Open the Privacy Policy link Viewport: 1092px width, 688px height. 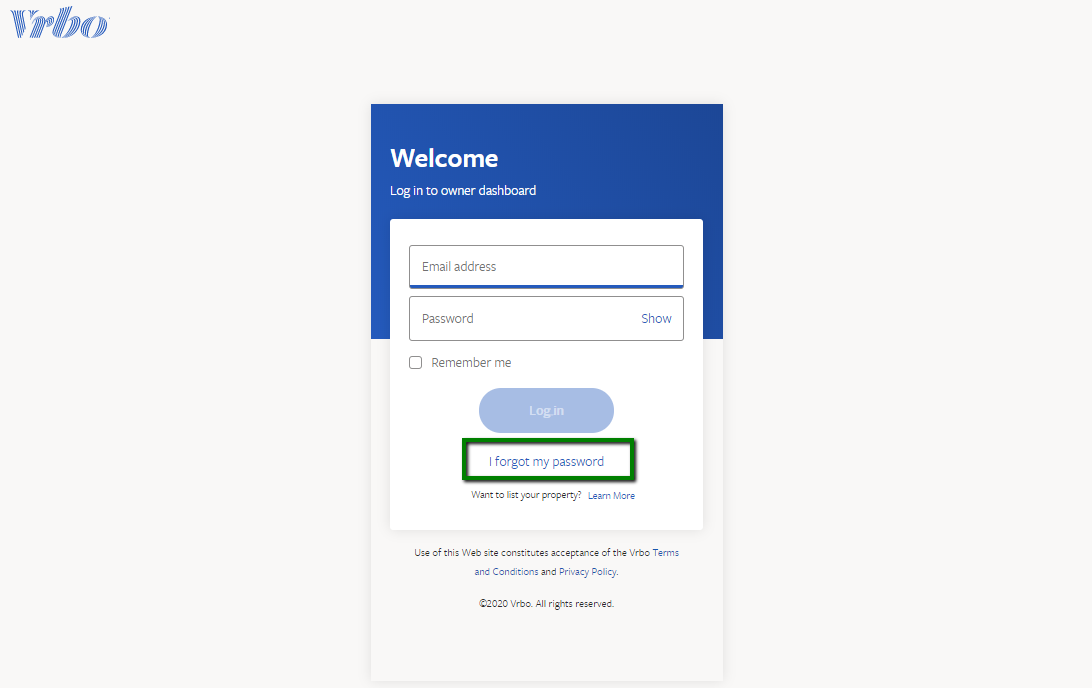(x=588, y=572)
